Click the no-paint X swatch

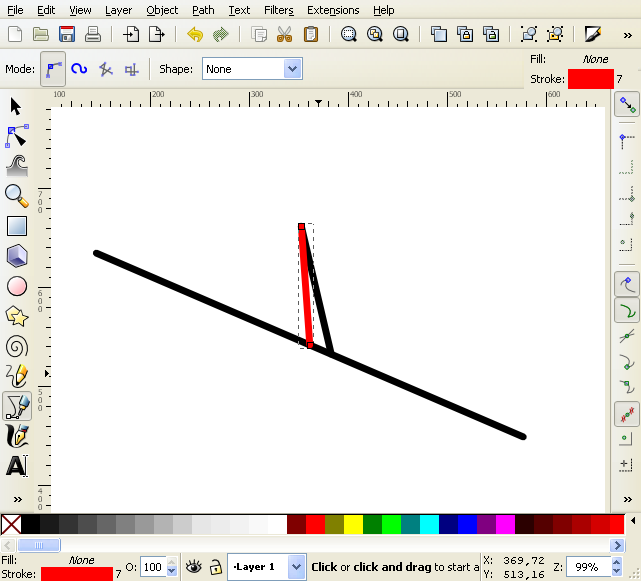(11, 525)
